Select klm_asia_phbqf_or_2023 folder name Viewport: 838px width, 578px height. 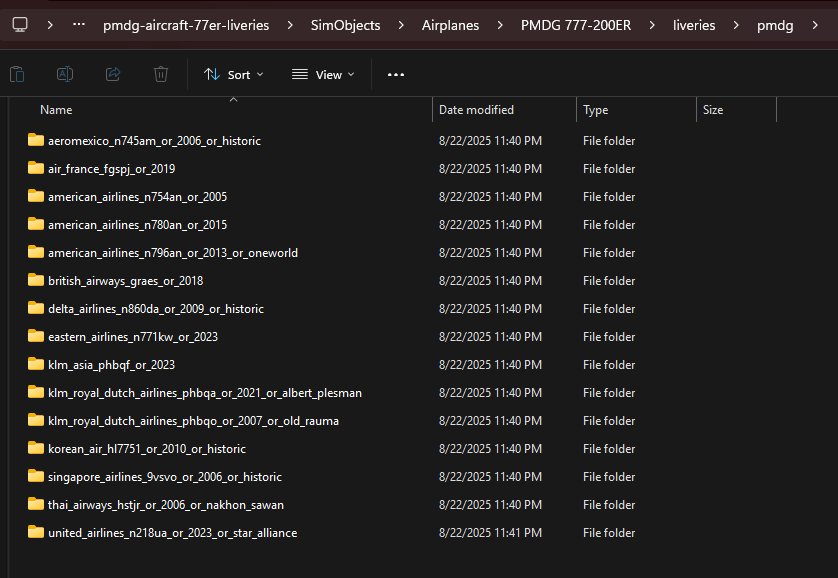pos(111,365)
